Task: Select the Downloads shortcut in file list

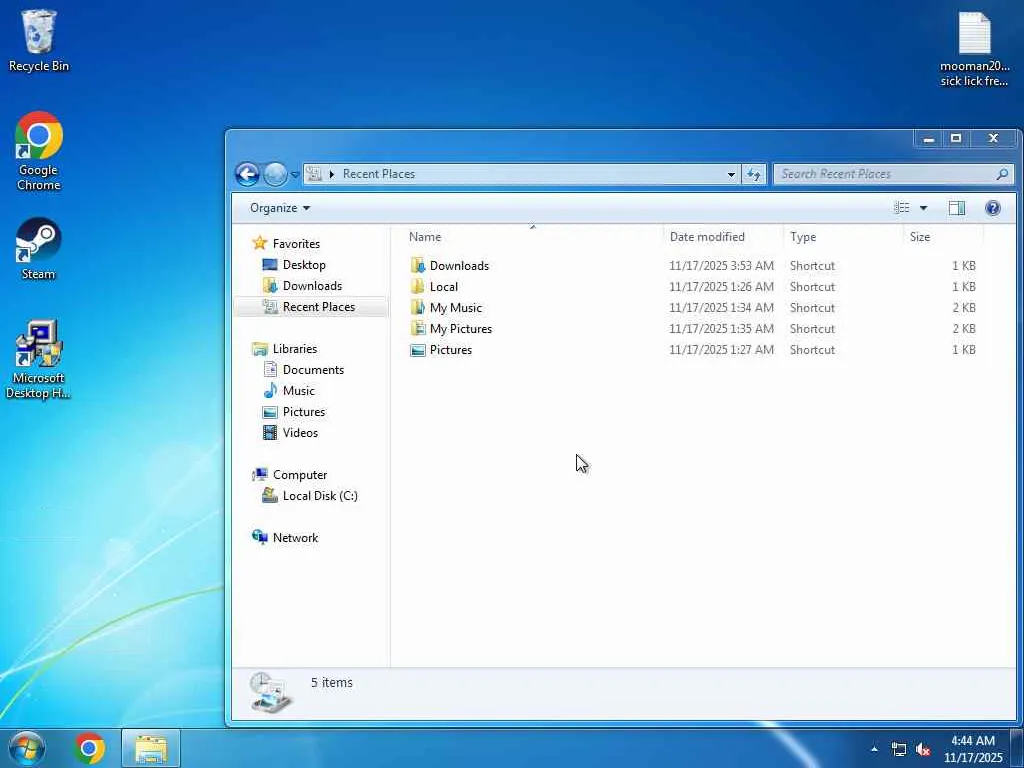Action: [x=459, y=266]
